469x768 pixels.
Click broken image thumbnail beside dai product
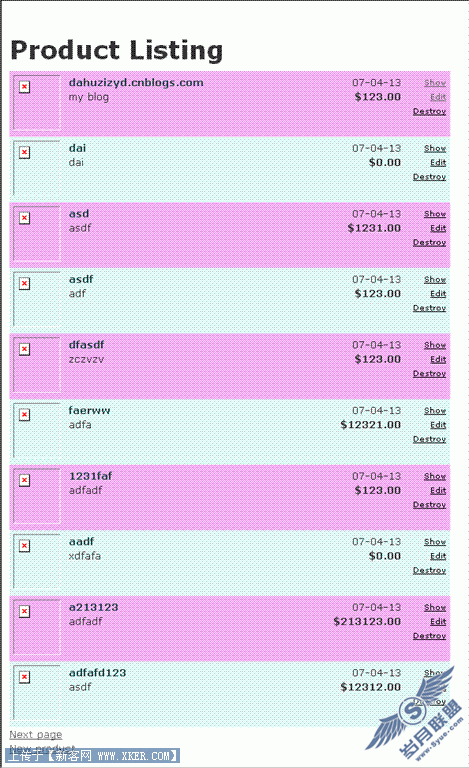24,152
